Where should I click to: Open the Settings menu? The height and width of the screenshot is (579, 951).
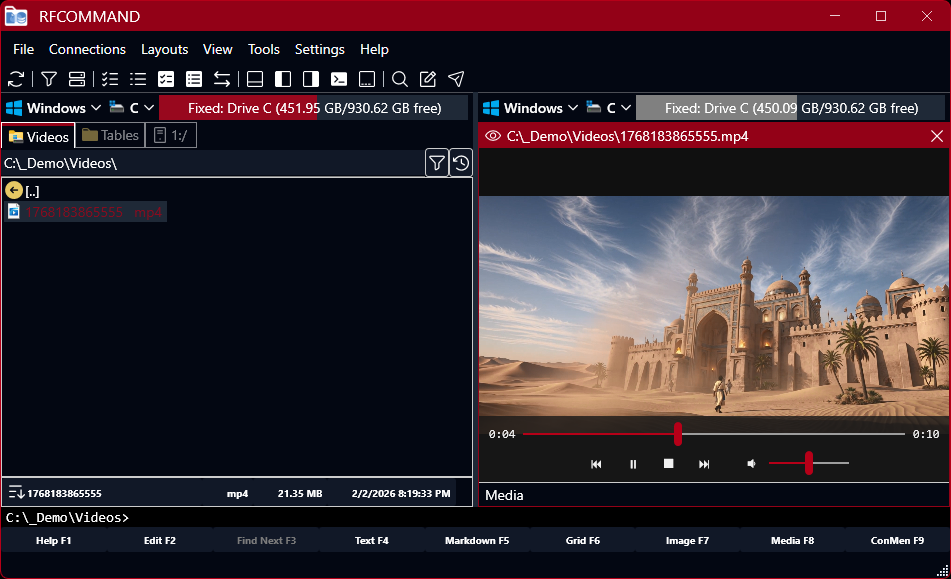(x=320, y=49)
